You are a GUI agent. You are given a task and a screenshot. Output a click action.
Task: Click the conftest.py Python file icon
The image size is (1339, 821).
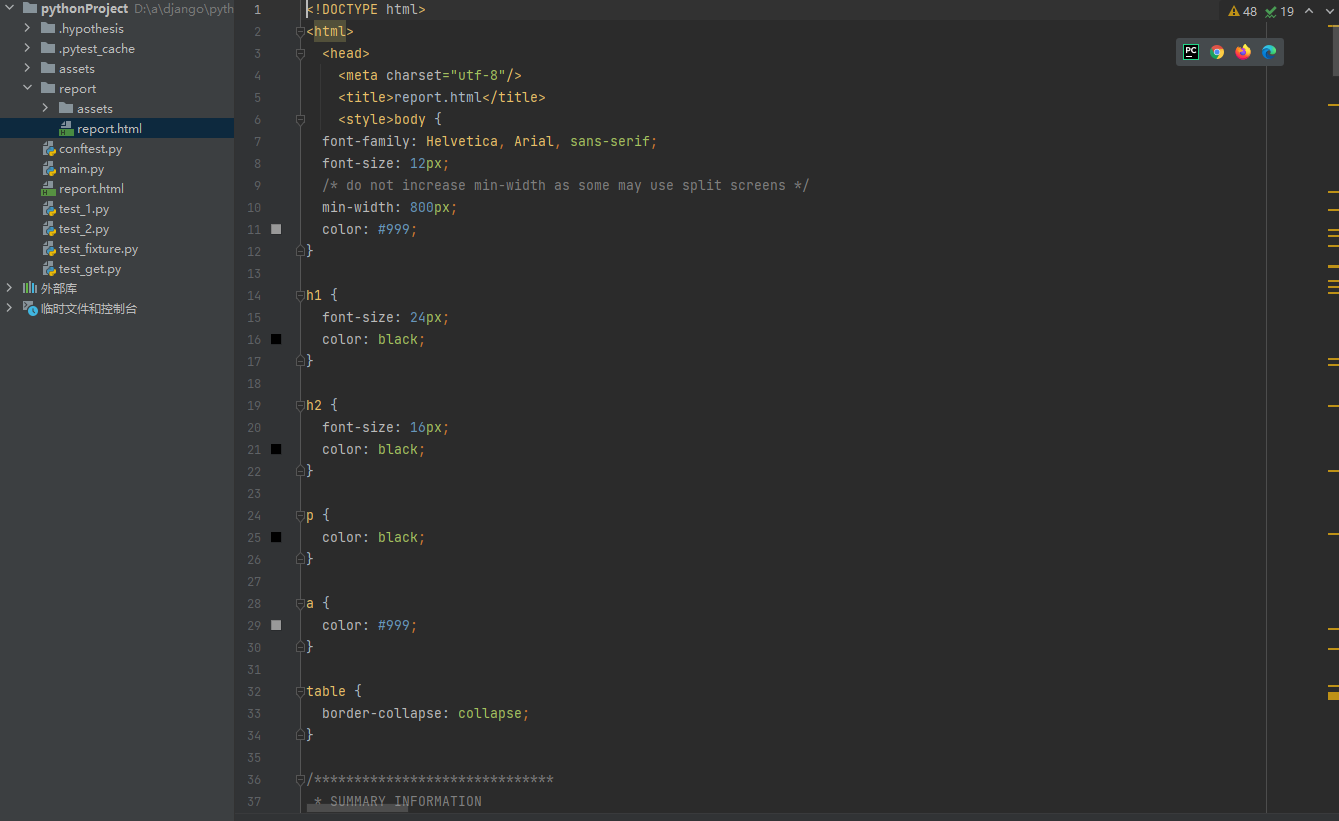coord(48,148)
